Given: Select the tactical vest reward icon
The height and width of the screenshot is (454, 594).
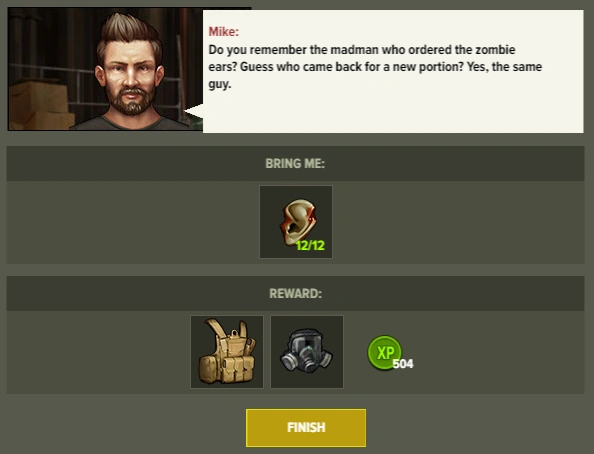Looking at the screenshot, I should pos(227,352).
